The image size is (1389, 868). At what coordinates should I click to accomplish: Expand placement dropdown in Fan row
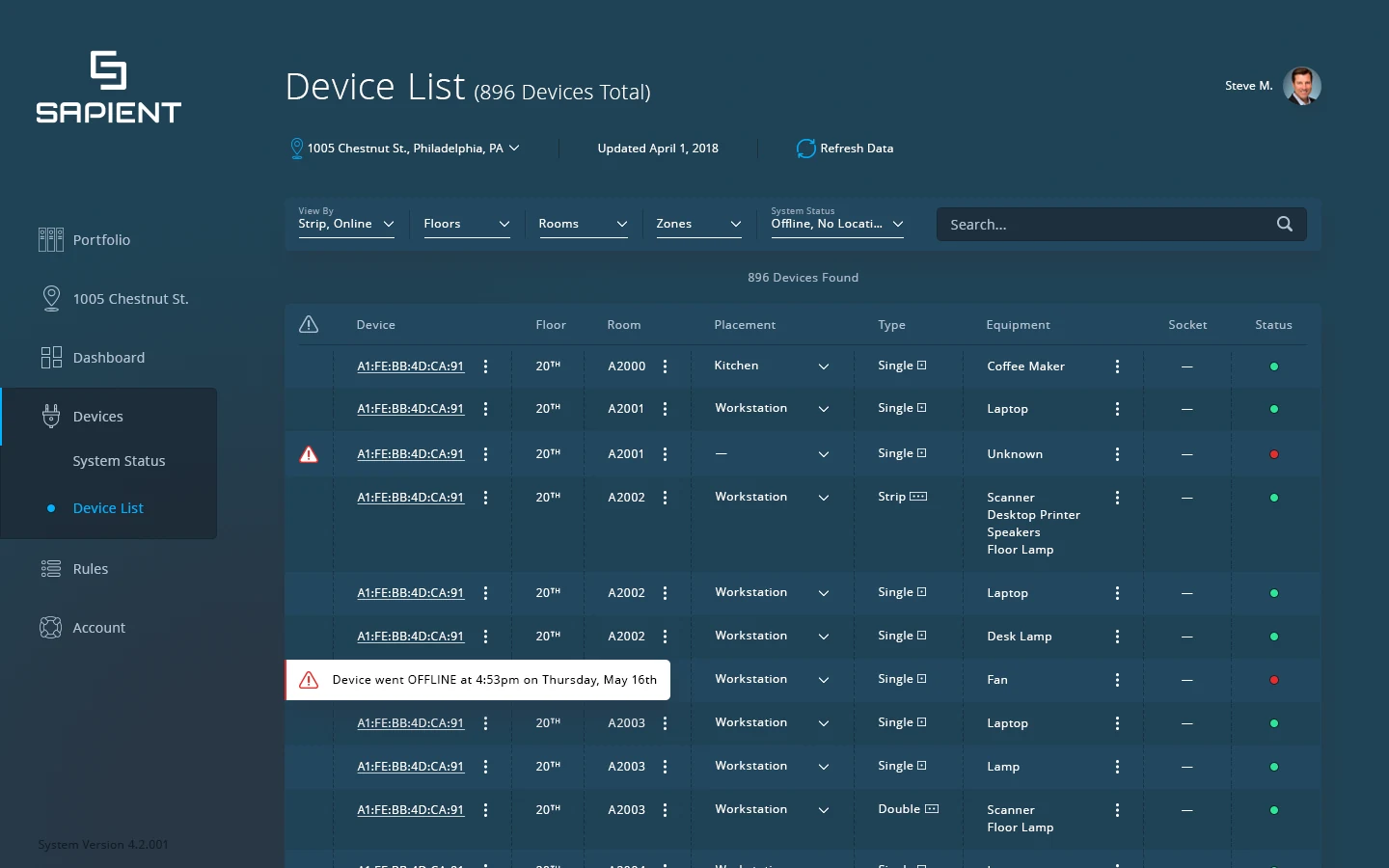pos(824,680)
